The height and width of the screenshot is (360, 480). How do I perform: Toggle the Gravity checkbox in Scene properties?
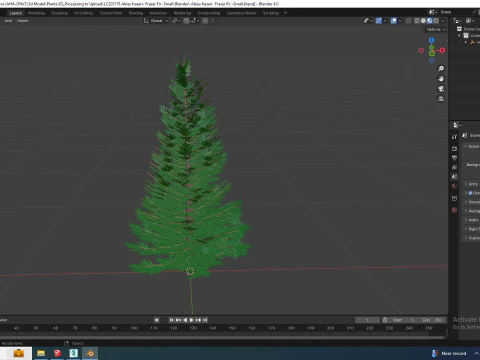click(470, 193)
